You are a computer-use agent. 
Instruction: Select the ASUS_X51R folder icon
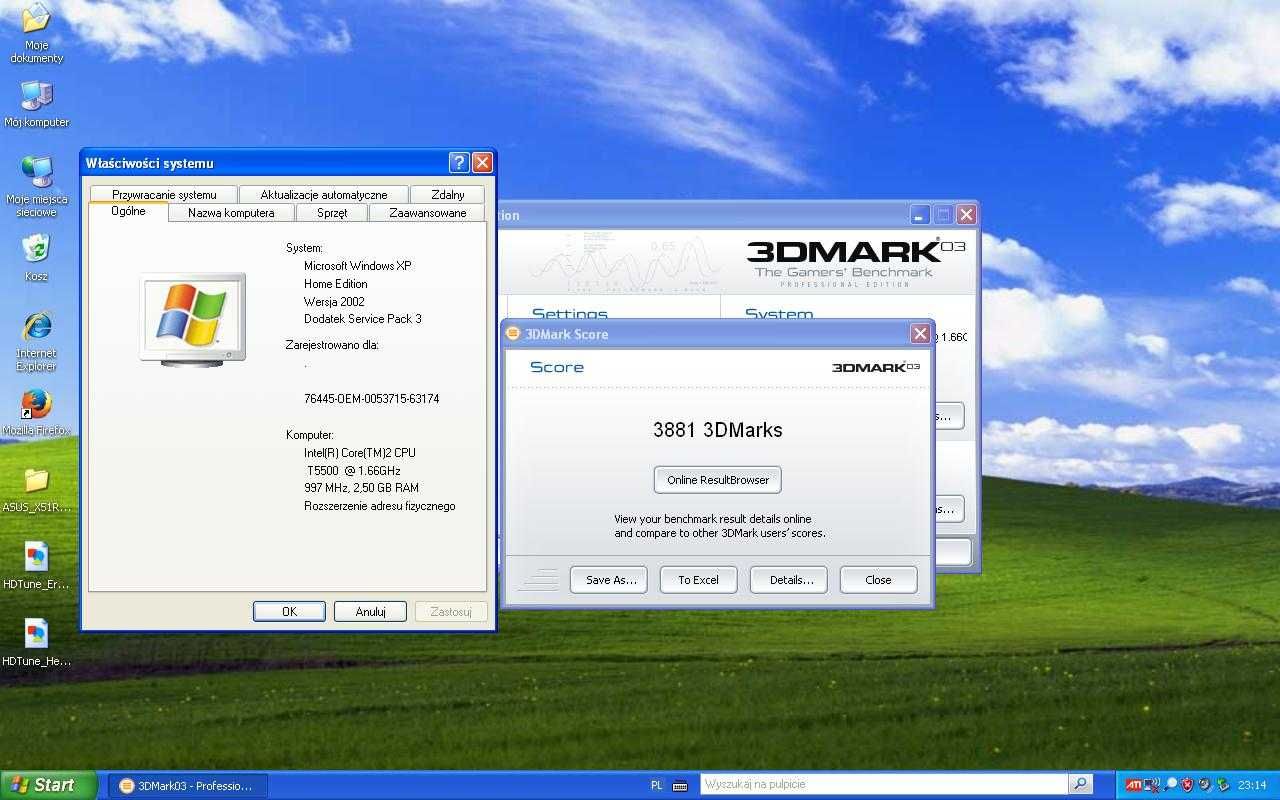(36, 490)
